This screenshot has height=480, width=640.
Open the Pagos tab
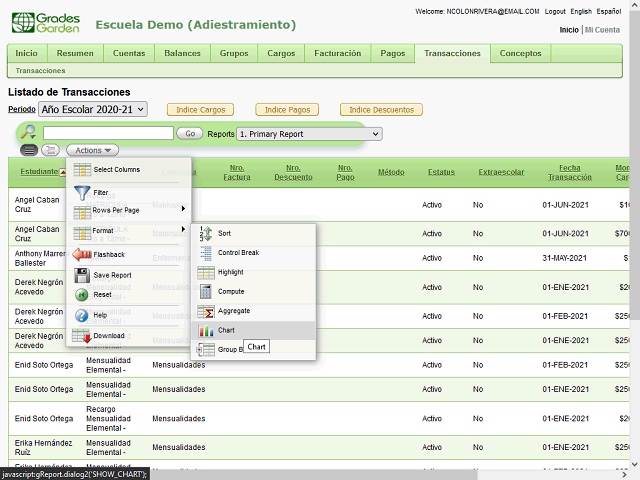pyautogui.click(x=393, y=53)
